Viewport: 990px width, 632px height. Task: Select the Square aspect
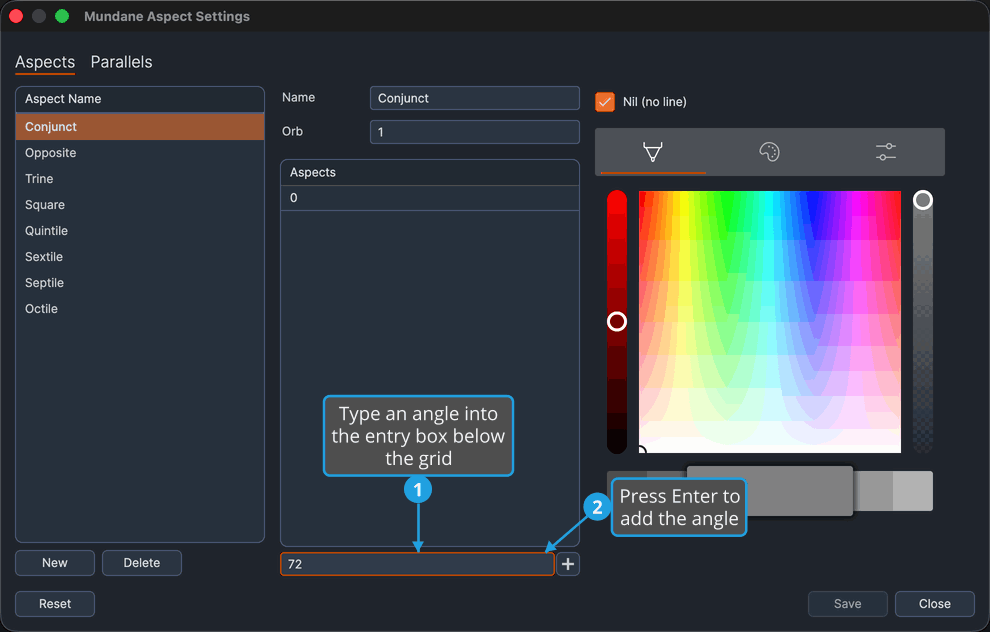pos(140,205)
